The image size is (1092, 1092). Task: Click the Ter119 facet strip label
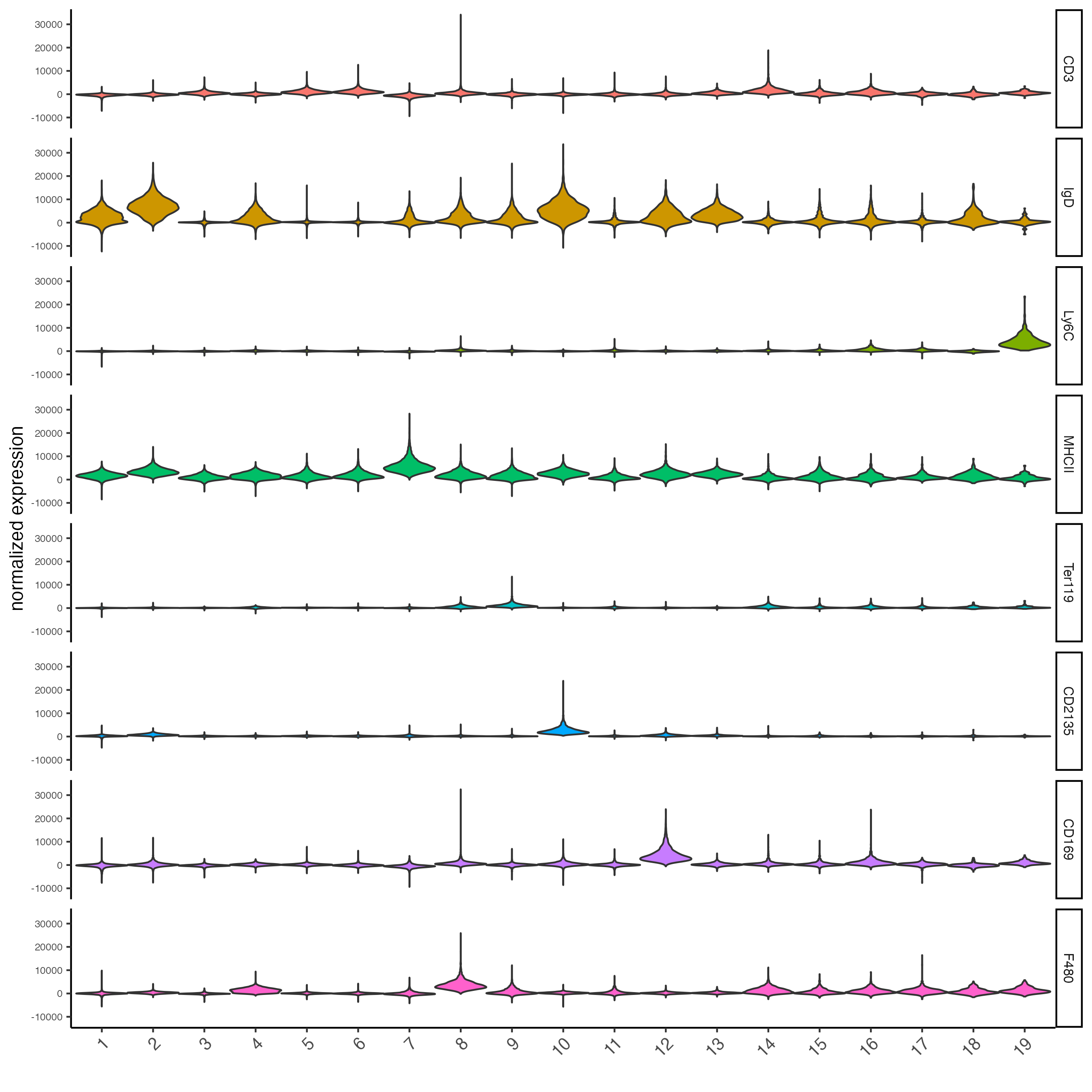pos(1068,583)
